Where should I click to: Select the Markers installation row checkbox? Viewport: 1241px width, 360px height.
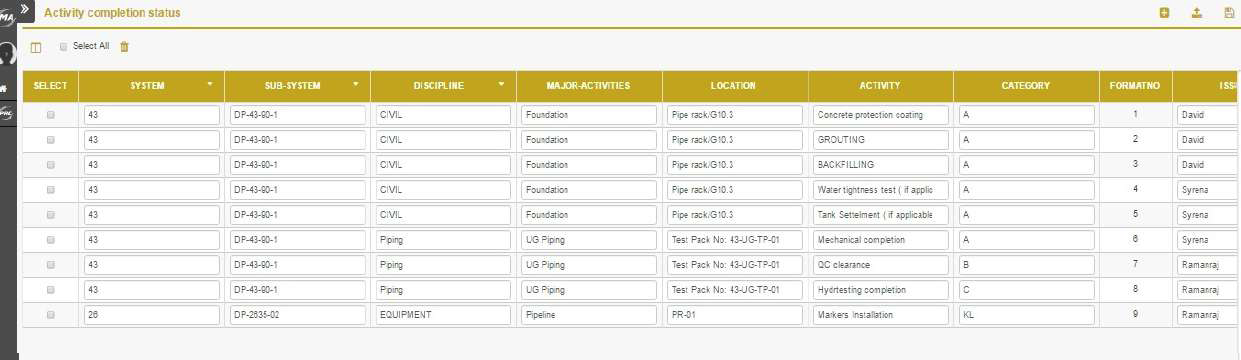50,315
